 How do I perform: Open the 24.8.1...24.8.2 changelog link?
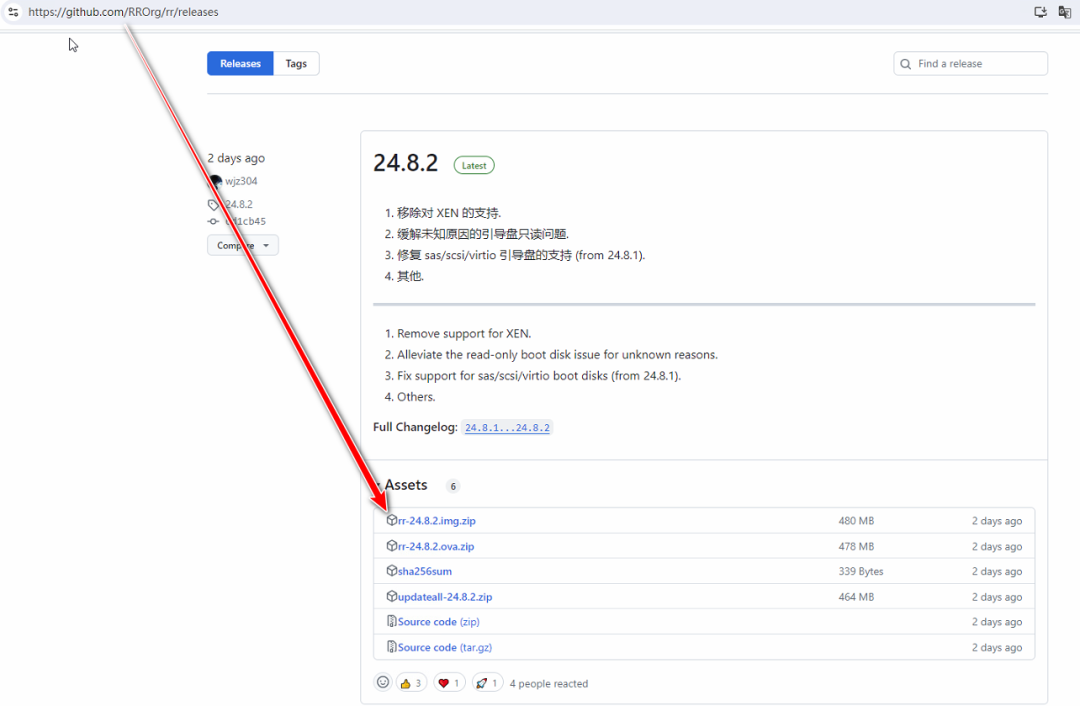(x=507, y=428)
